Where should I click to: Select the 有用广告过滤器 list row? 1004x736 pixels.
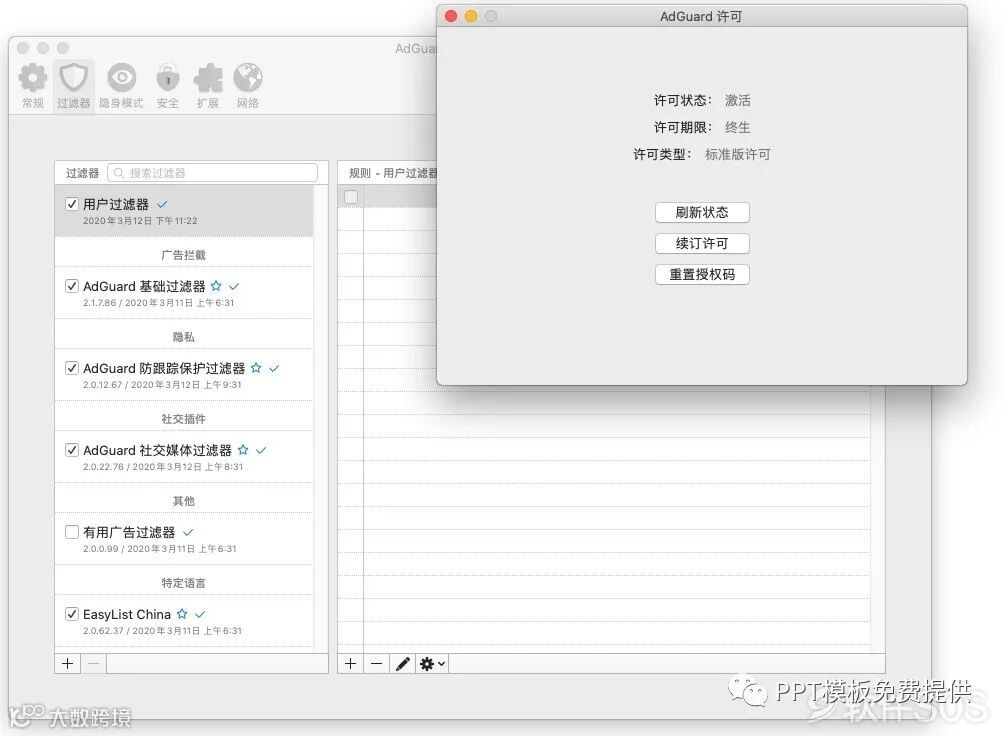tap(184, 539)
